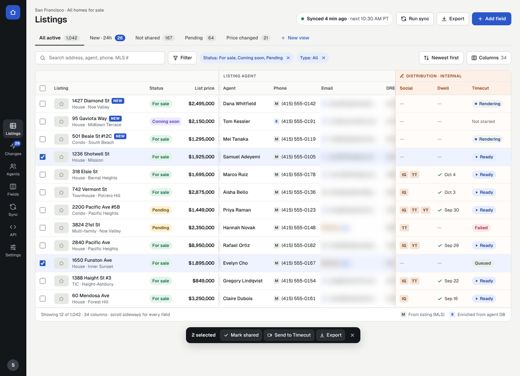Screen dimensions: 520x376
Task: Click the Failed status for 3824 21st St
Action: [481, 228]
